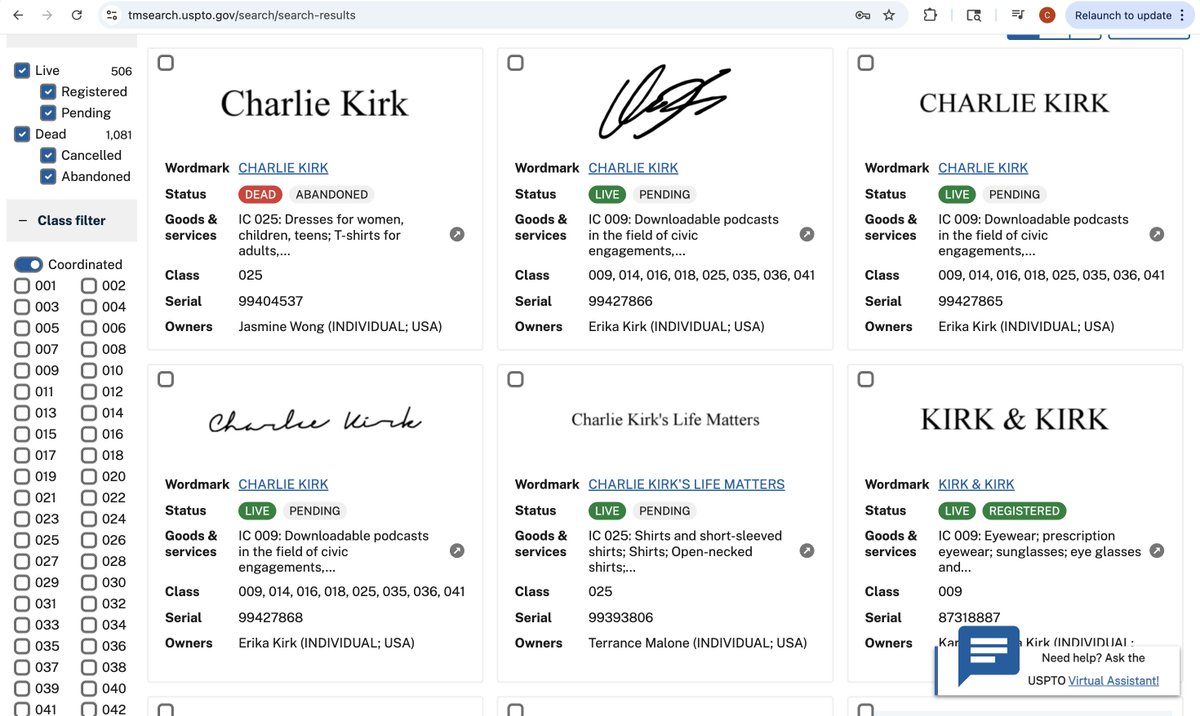
Task: Uncheck the Registered filter
Action: pos(48,91)
